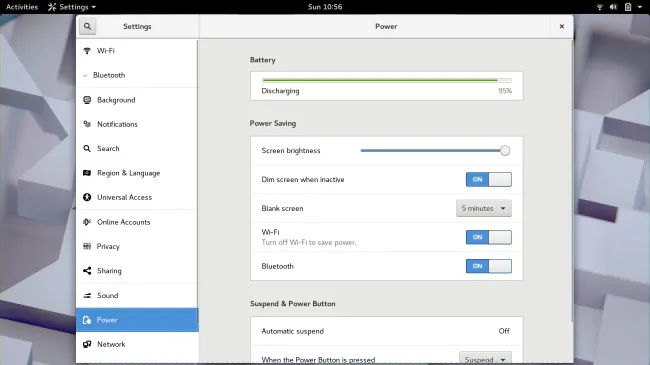Click the Notifications icon in sidebar
This screenshot has width=650, height=365.
[x=87, y=124]
